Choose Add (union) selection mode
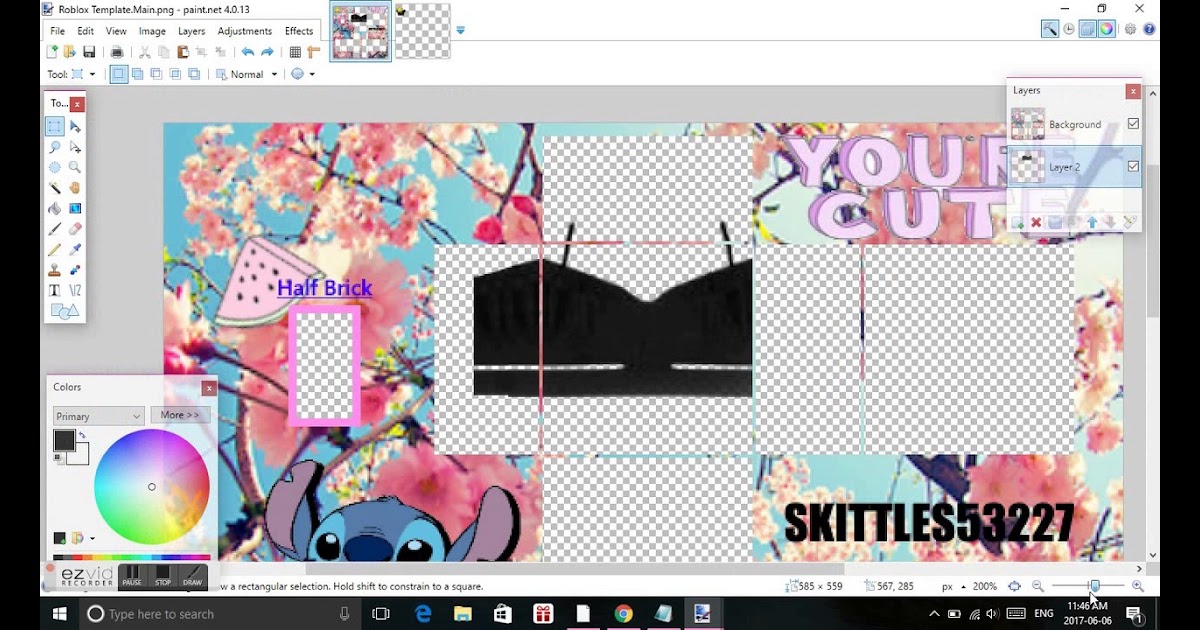This screenshot has width=1200, height=630. point(138,74)
